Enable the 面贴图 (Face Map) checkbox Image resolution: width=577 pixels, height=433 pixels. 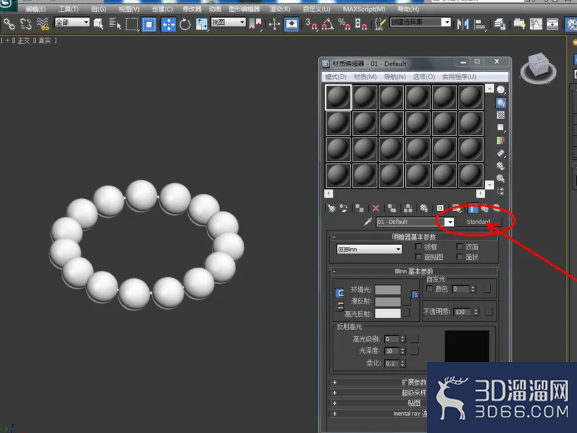418,256
